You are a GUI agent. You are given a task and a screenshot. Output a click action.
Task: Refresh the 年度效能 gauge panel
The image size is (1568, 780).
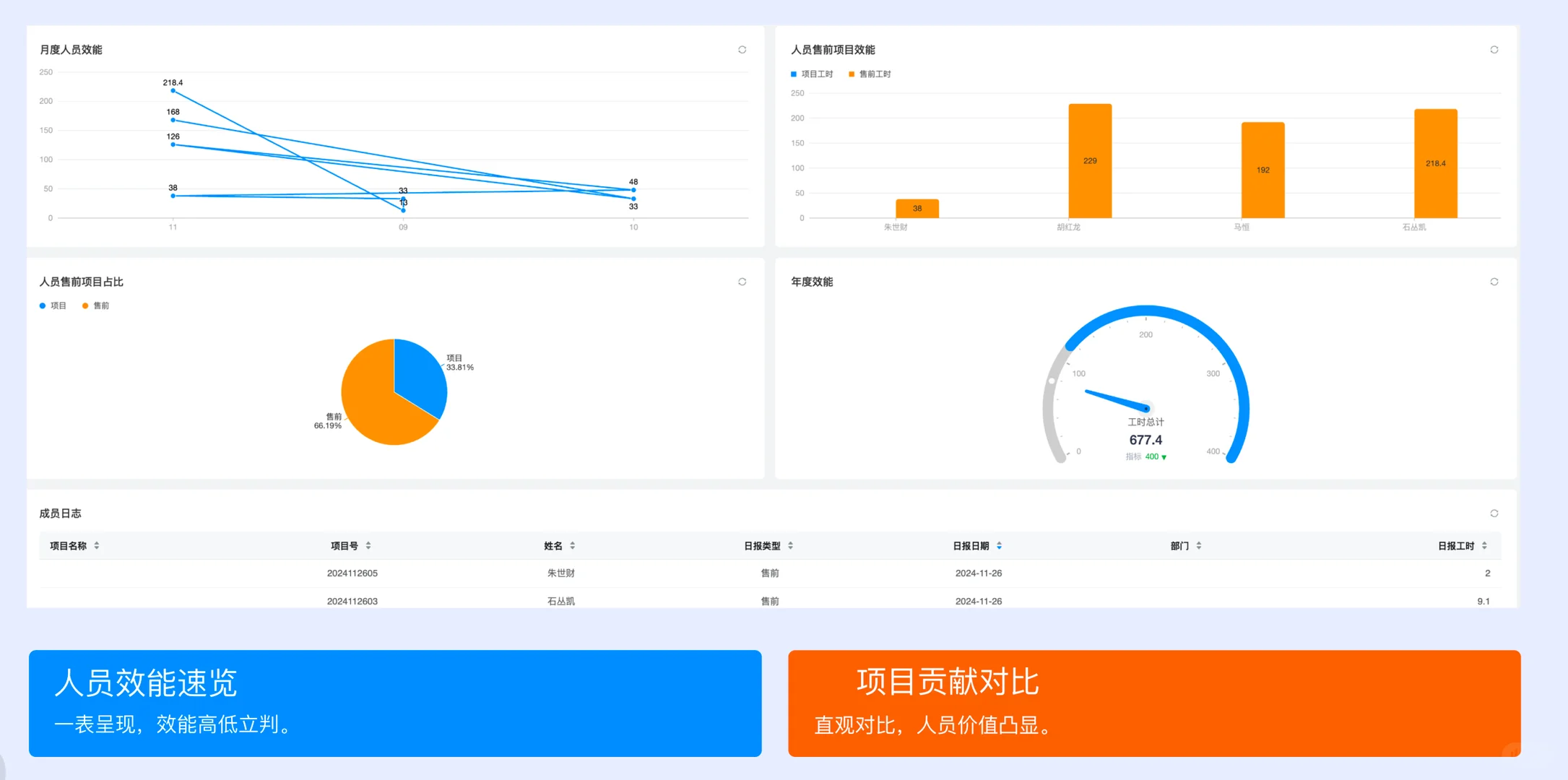click(x=1494, y=281)
